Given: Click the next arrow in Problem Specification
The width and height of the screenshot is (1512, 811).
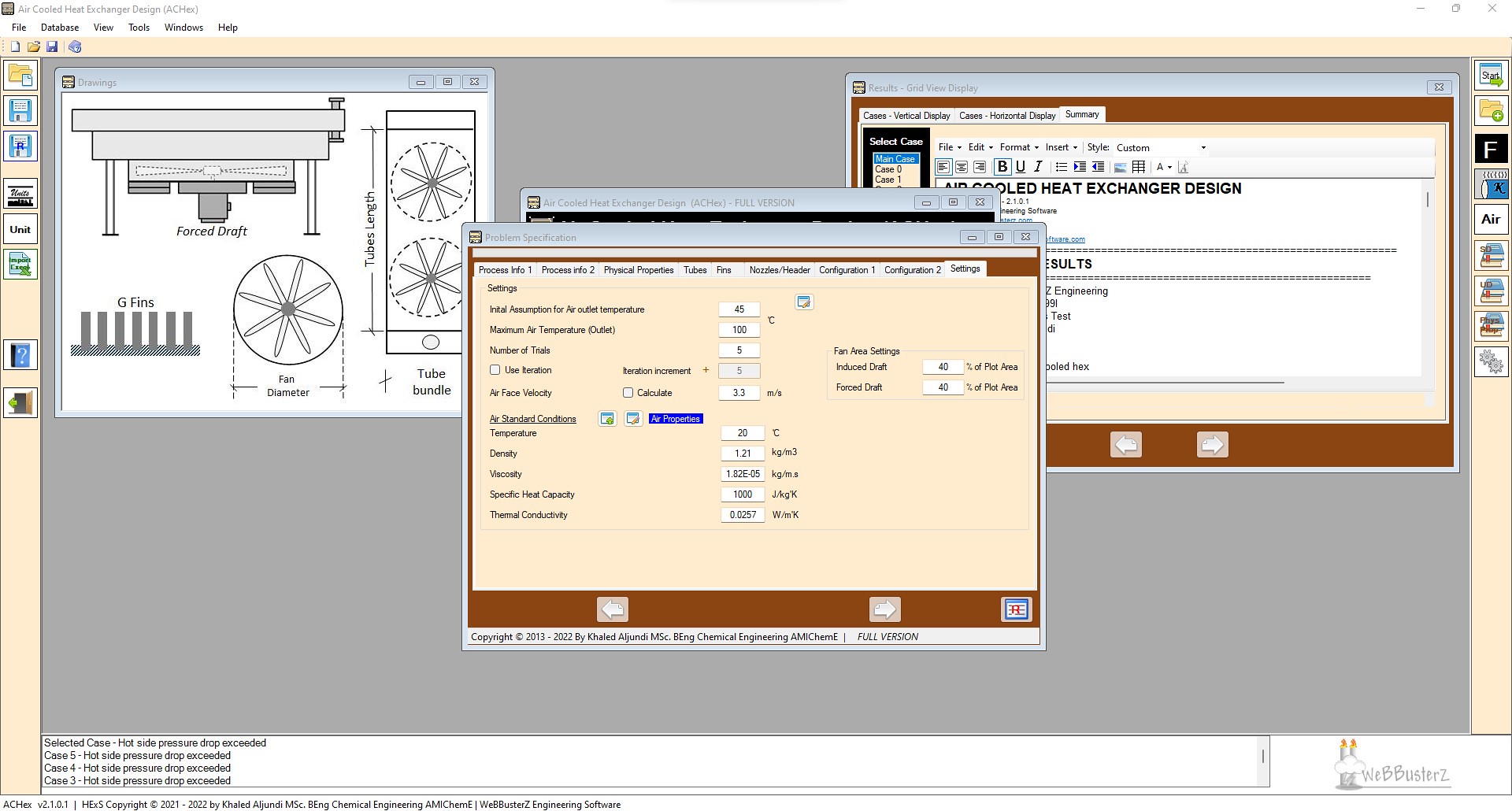Looking at the screenshot, I should (x=884, y=609).
